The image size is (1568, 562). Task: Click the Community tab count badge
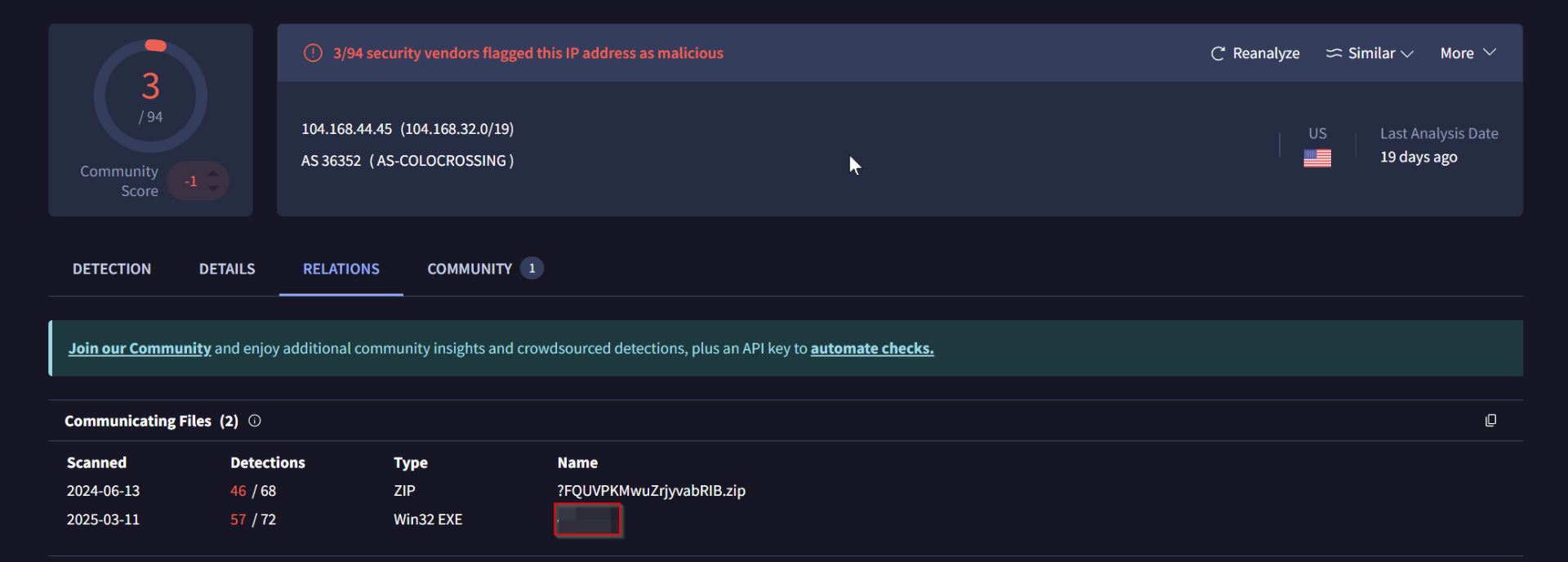click(x=532, y=268)
